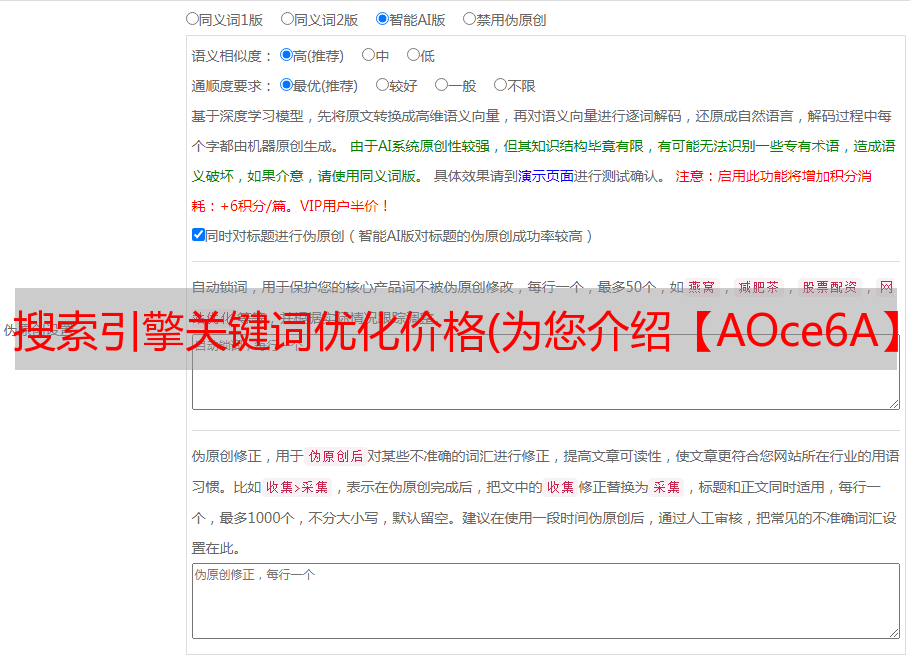Set 语义相似度 to 高(推荐)
Image resolution: width=911 pixels, height=658 pixels.
286,55
